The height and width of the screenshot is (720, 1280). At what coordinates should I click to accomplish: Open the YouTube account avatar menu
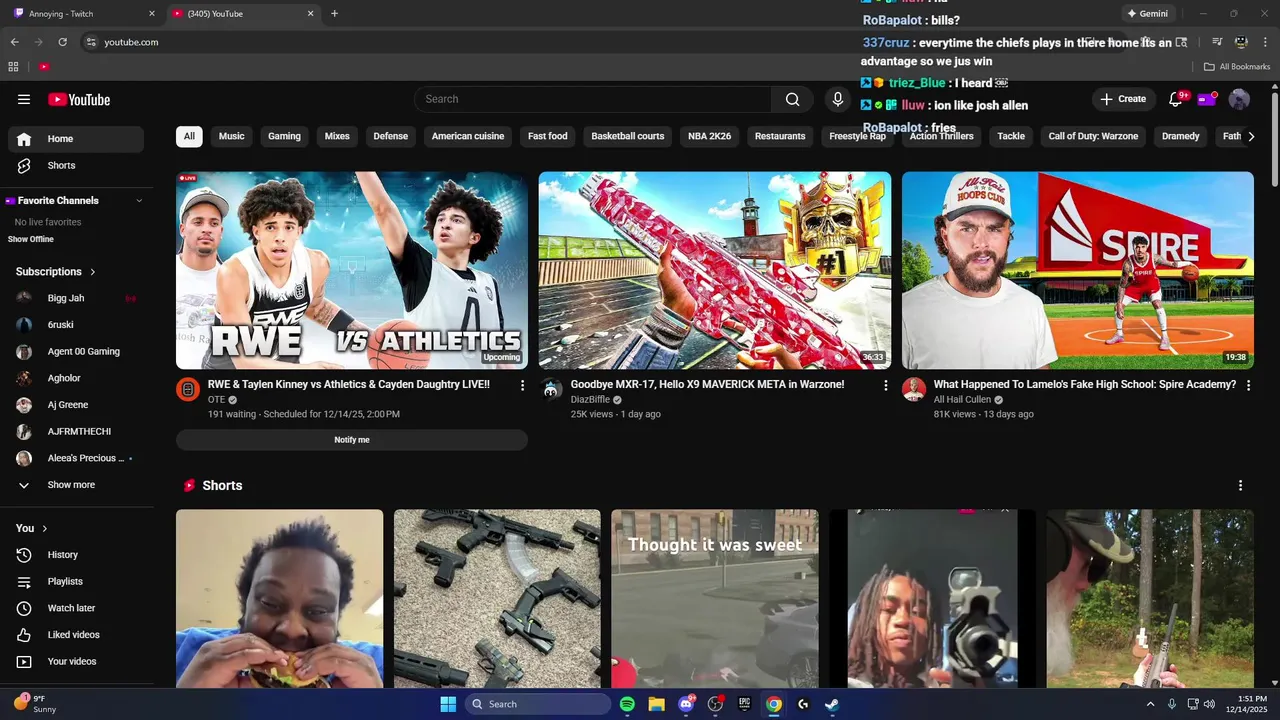coord(1239,99)
